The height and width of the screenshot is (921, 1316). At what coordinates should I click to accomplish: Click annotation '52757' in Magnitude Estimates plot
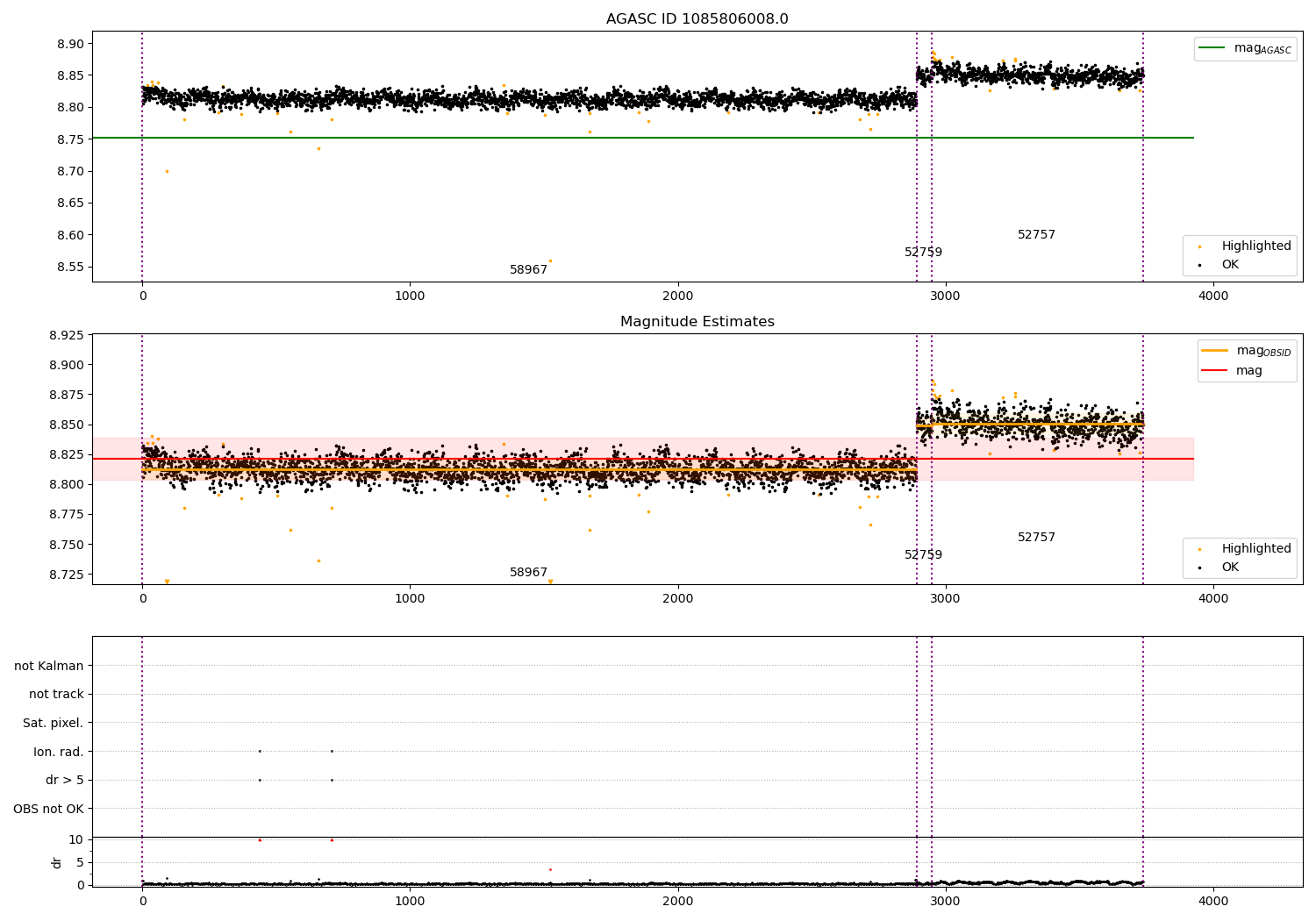pos(1036,538)
